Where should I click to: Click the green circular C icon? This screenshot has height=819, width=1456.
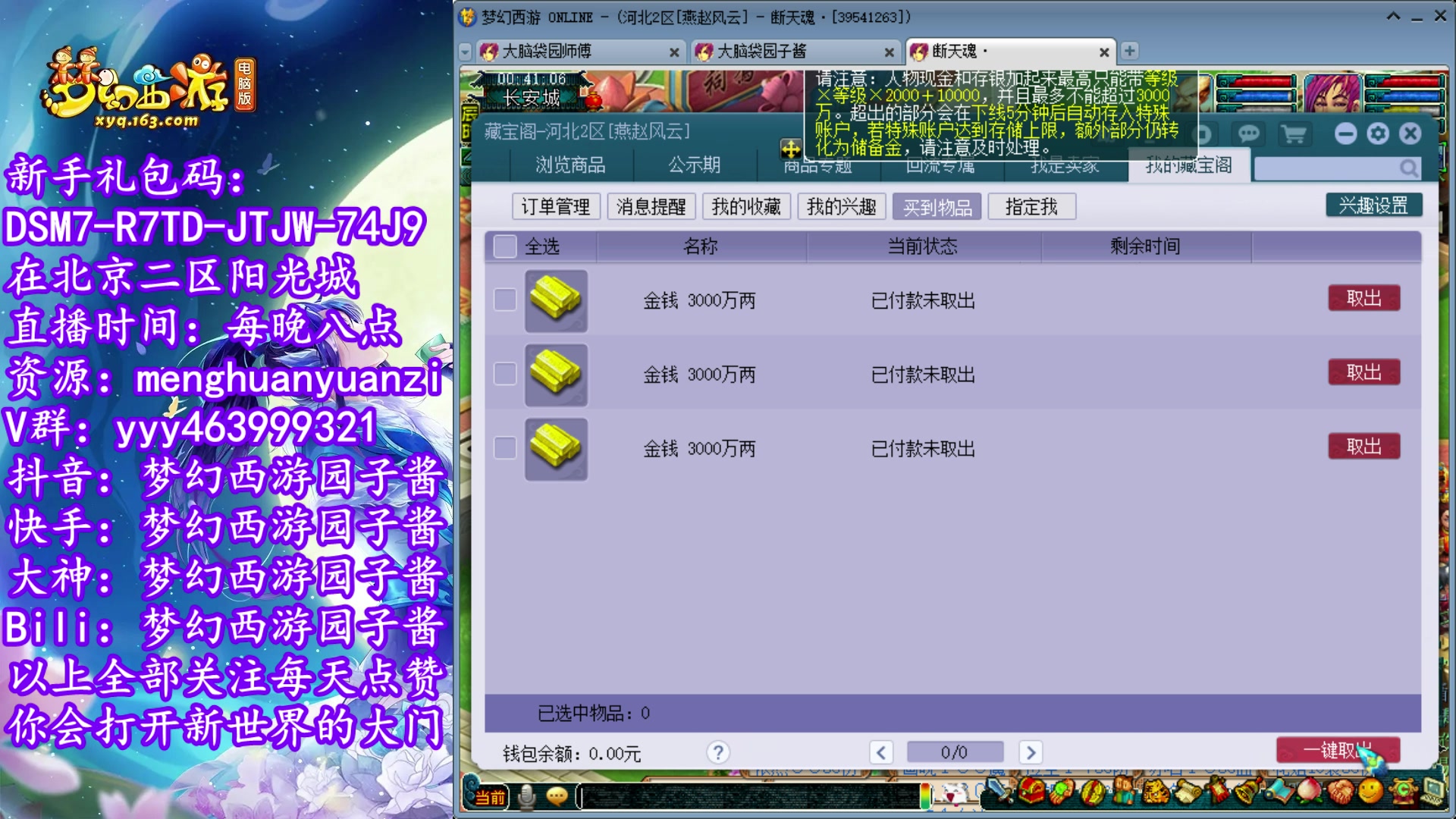[1404, 791]
